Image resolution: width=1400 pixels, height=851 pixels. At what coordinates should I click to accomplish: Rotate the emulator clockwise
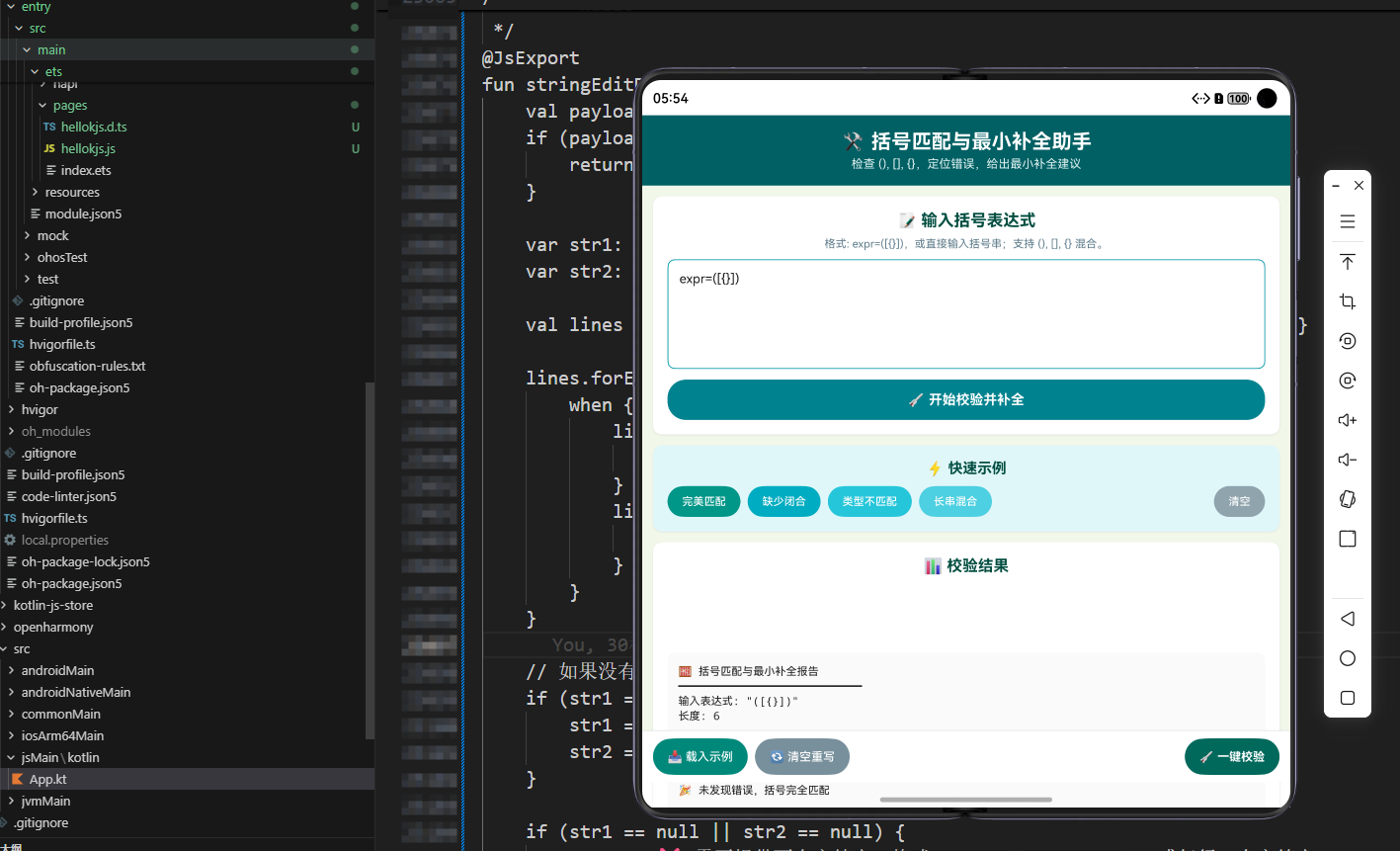[x=1347, y=380]
